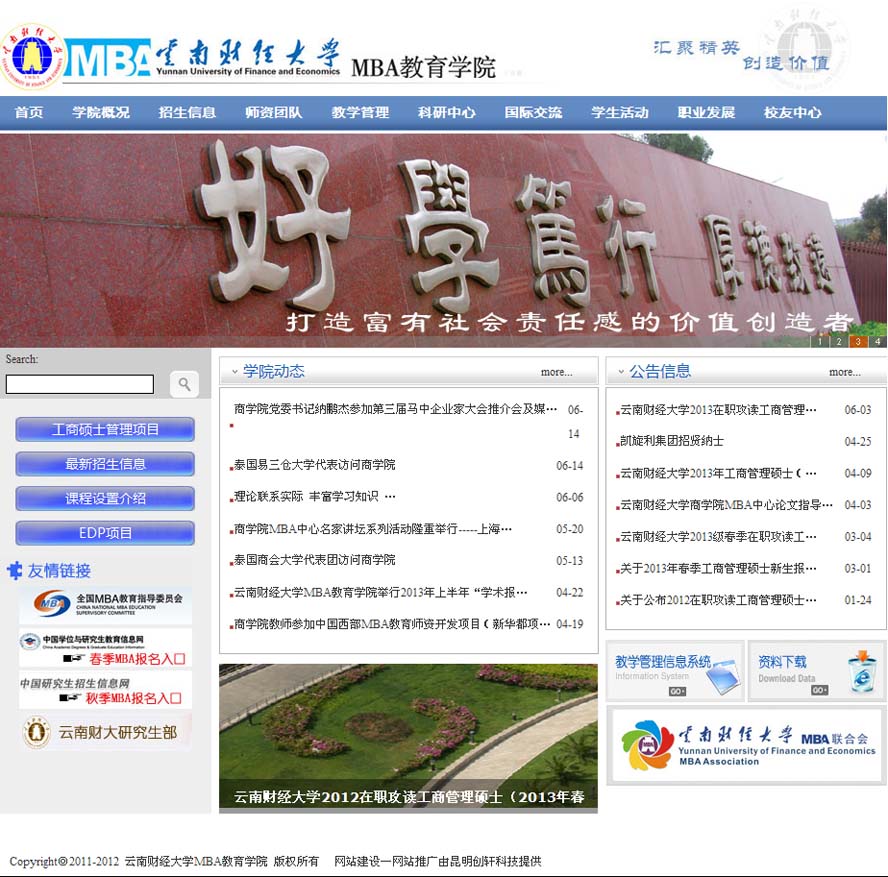This screenshot has height=877, width=888.
Task: Click the 教学管理信息系统 notebook icon
Action: click(724, 676)
